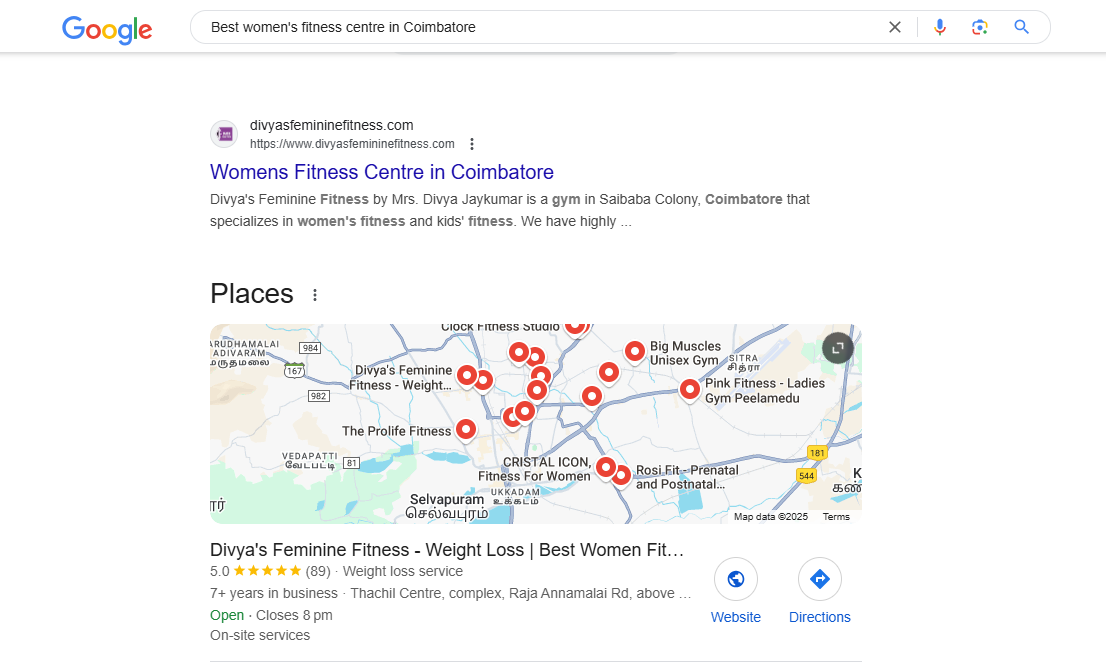Expand the map to full view
The height and width of the screenshot is (664, 1106).
837,348
